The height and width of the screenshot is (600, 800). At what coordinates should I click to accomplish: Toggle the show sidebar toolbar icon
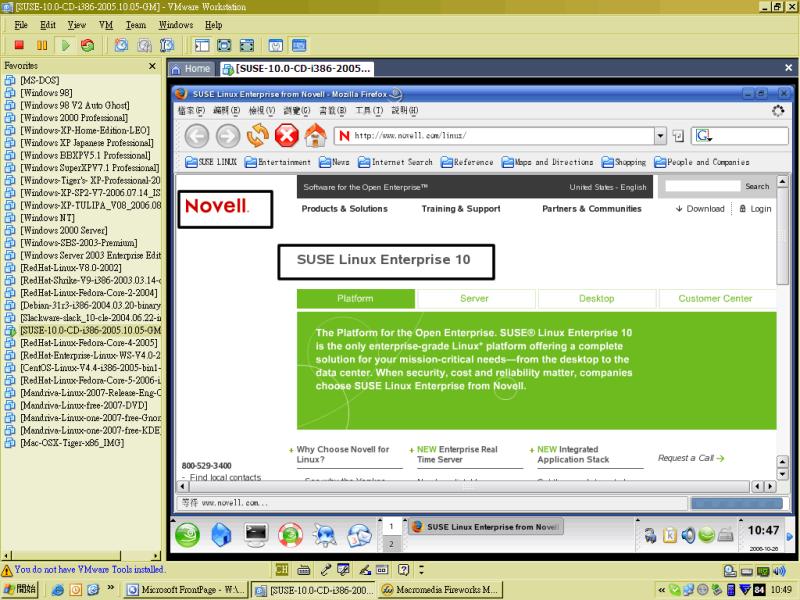(x=202, y=45)
